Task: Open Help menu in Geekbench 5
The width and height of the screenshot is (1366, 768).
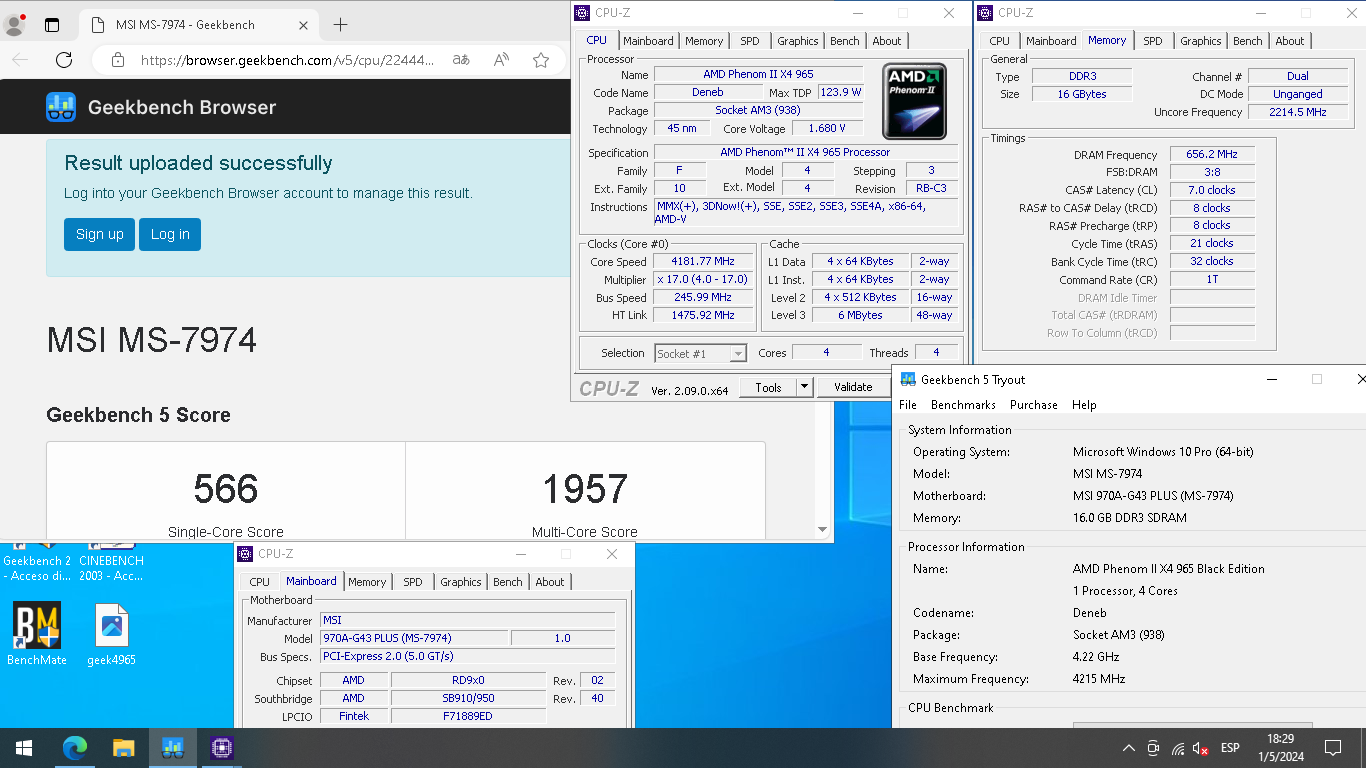Action: (x=1084, y=405)
